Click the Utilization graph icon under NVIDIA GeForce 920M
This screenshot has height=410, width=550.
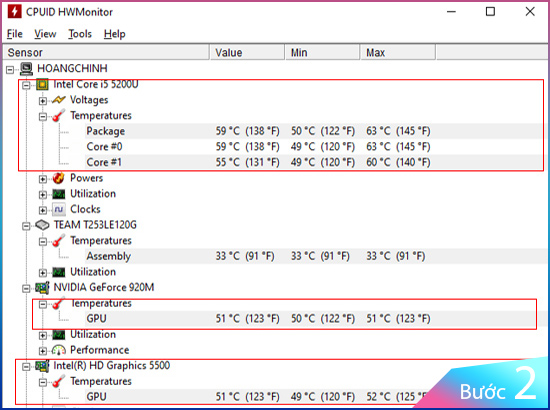[59, 335]
